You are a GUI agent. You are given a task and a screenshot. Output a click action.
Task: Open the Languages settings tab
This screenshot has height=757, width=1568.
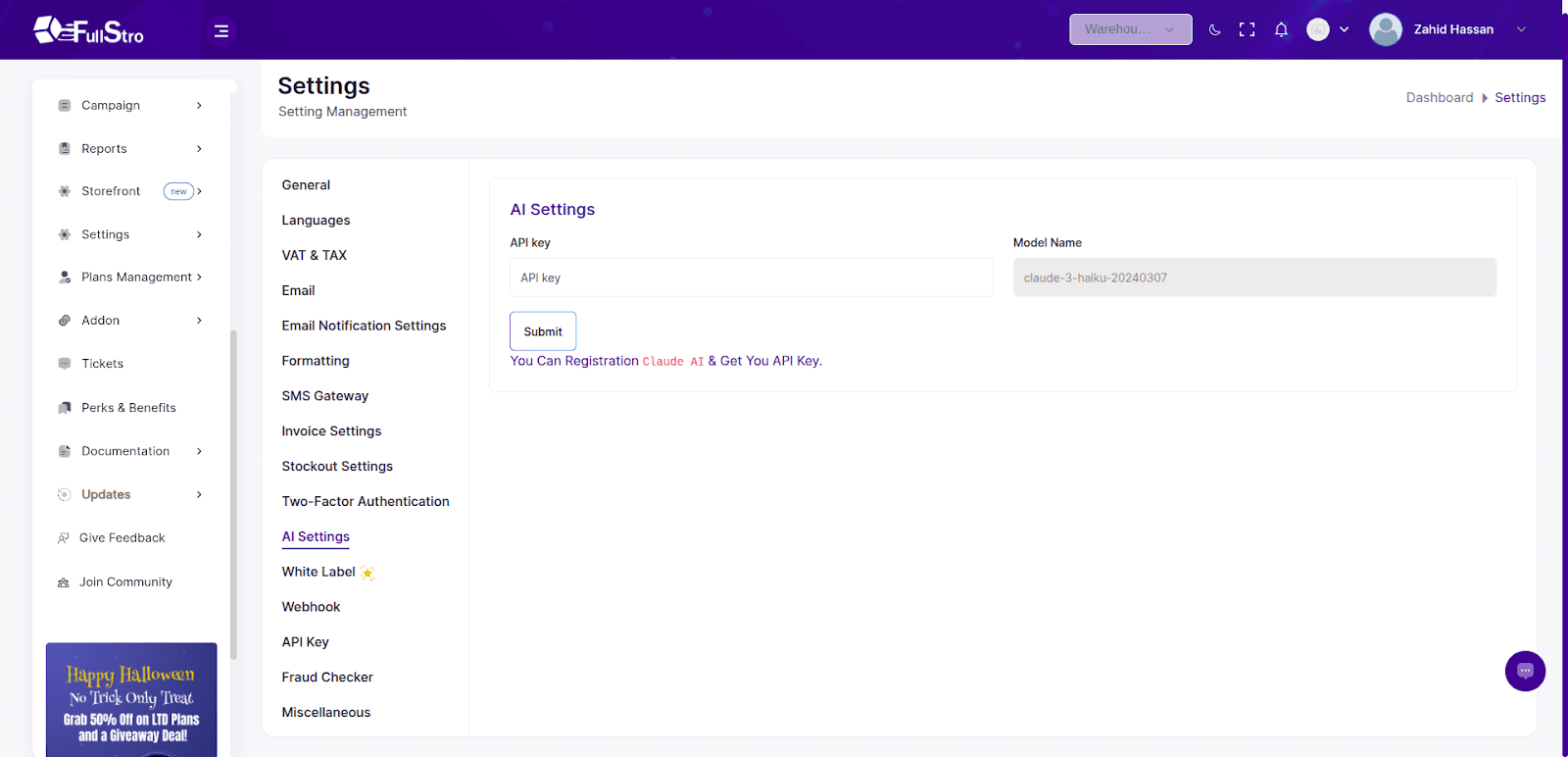(x=316, y=221)
